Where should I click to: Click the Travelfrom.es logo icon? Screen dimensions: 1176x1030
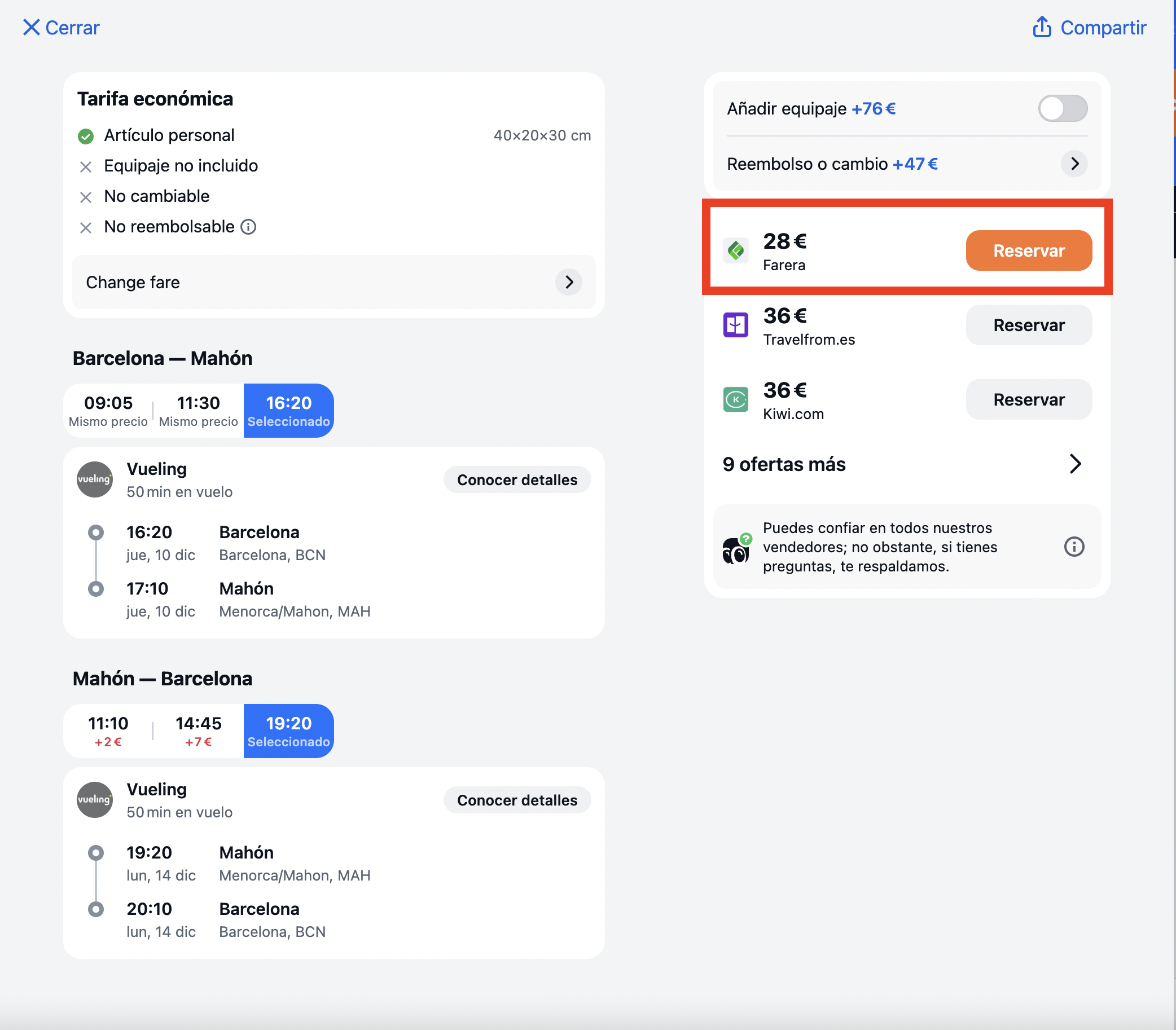point(735,325)
